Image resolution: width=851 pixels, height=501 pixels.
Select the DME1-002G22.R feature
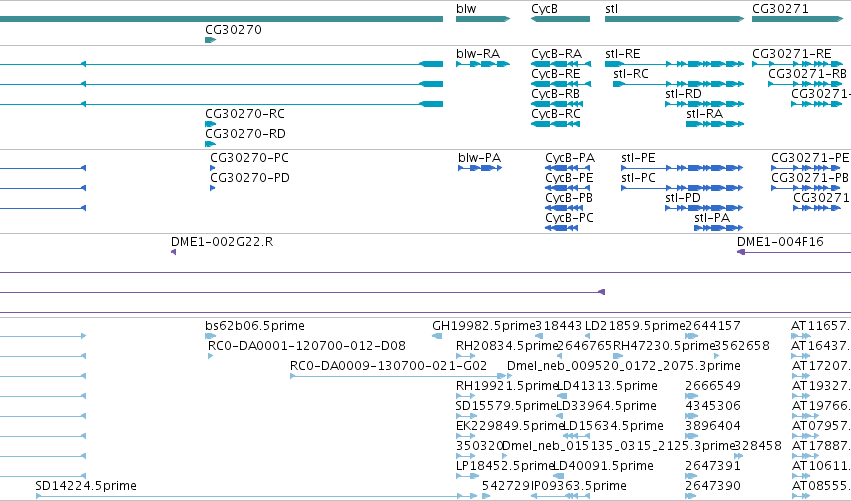[x=174, y=252]
